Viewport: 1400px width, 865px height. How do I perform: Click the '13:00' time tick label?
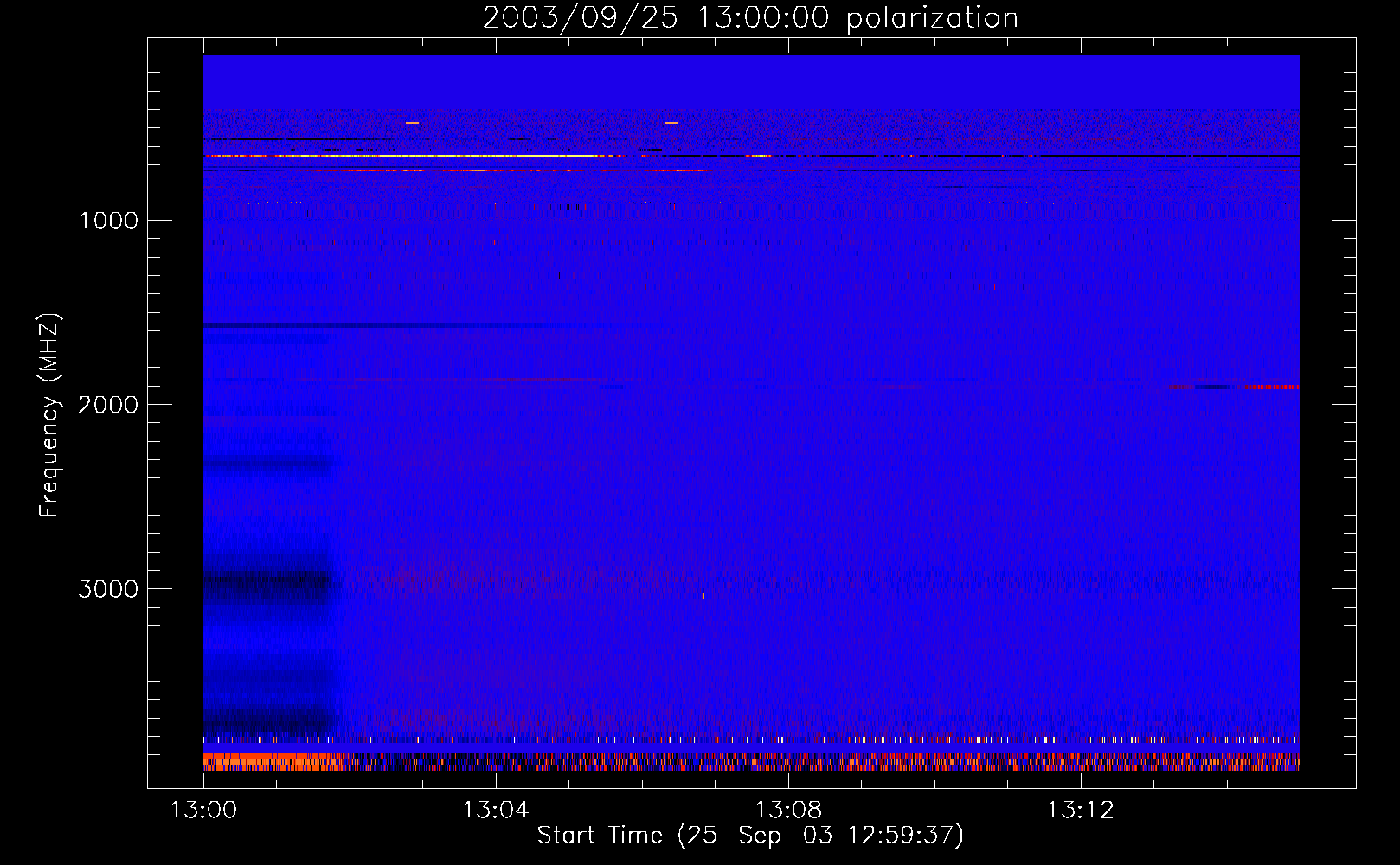(x=203, y=811)
